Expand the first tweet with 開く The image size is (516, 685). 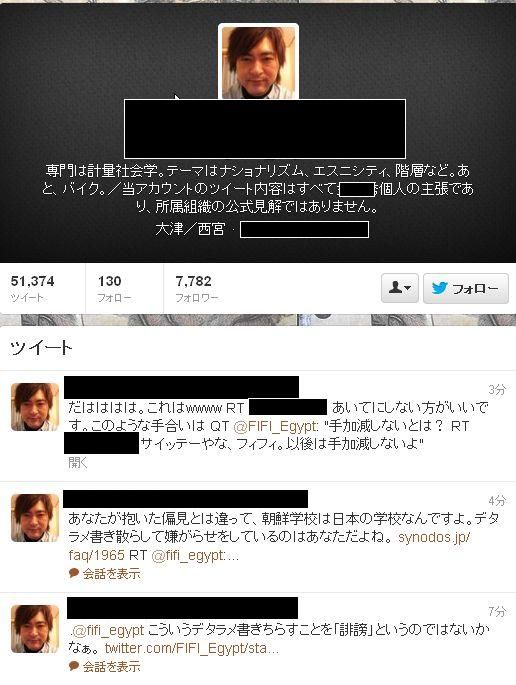point(78,463)
